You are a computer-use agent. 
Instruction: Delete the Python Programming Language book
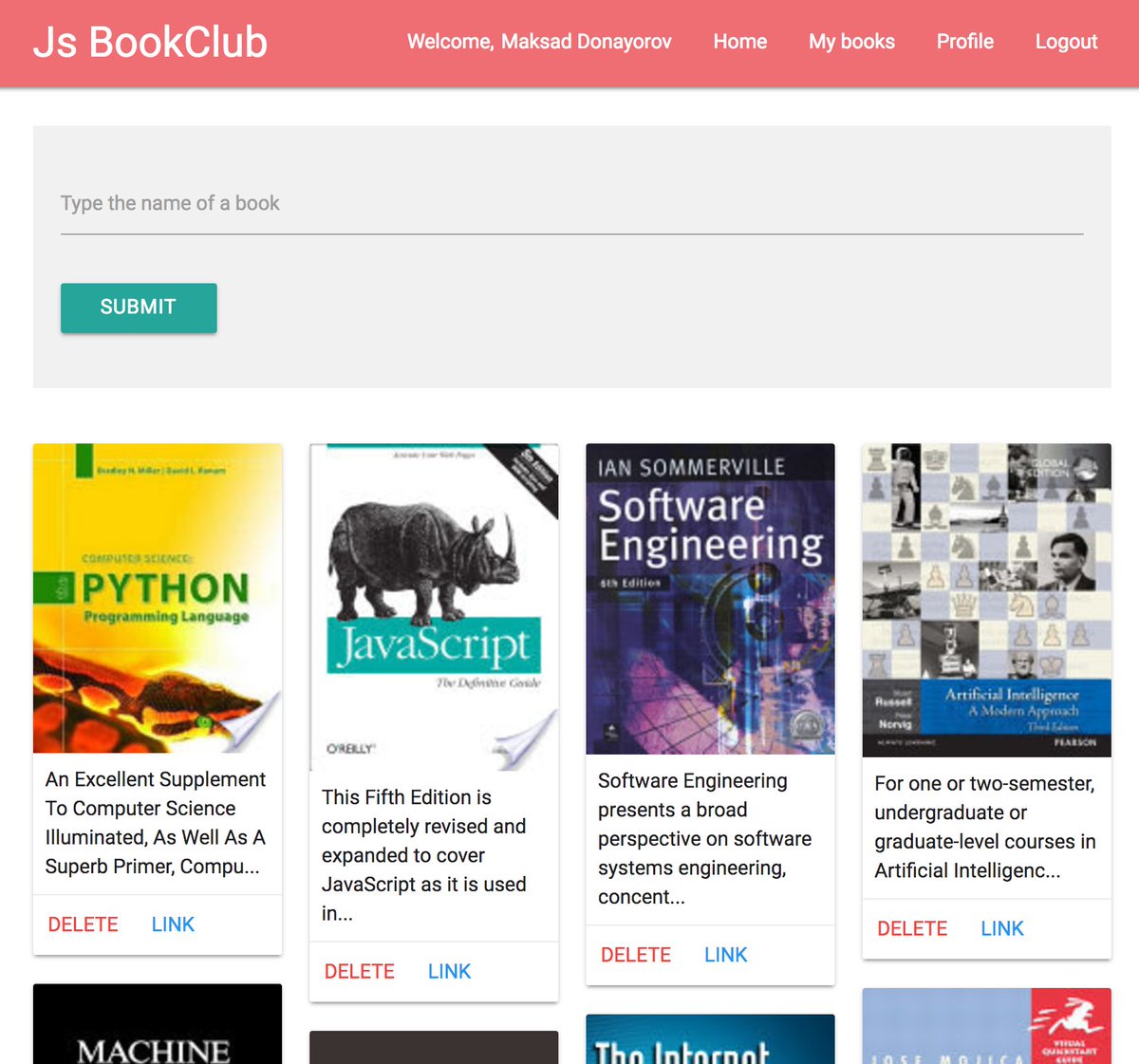(x=84, y=924)
